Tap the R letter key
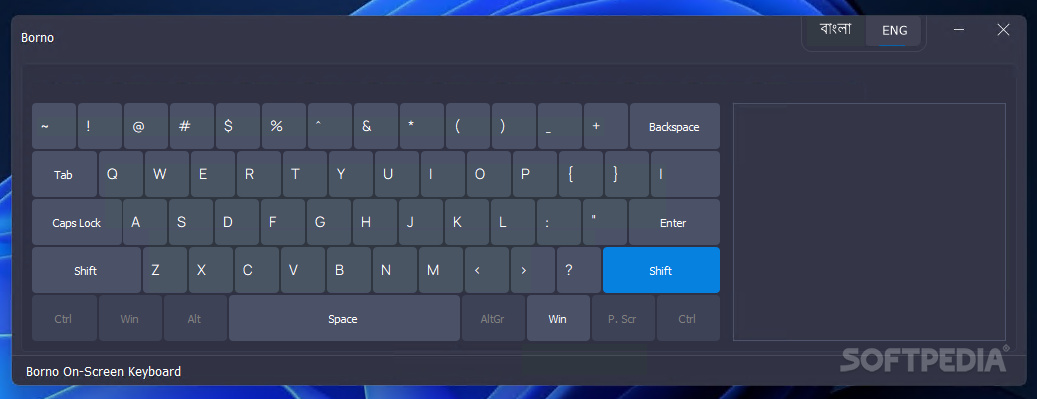The height and width of the screenshot is (399, 1037). coord(259,174)
